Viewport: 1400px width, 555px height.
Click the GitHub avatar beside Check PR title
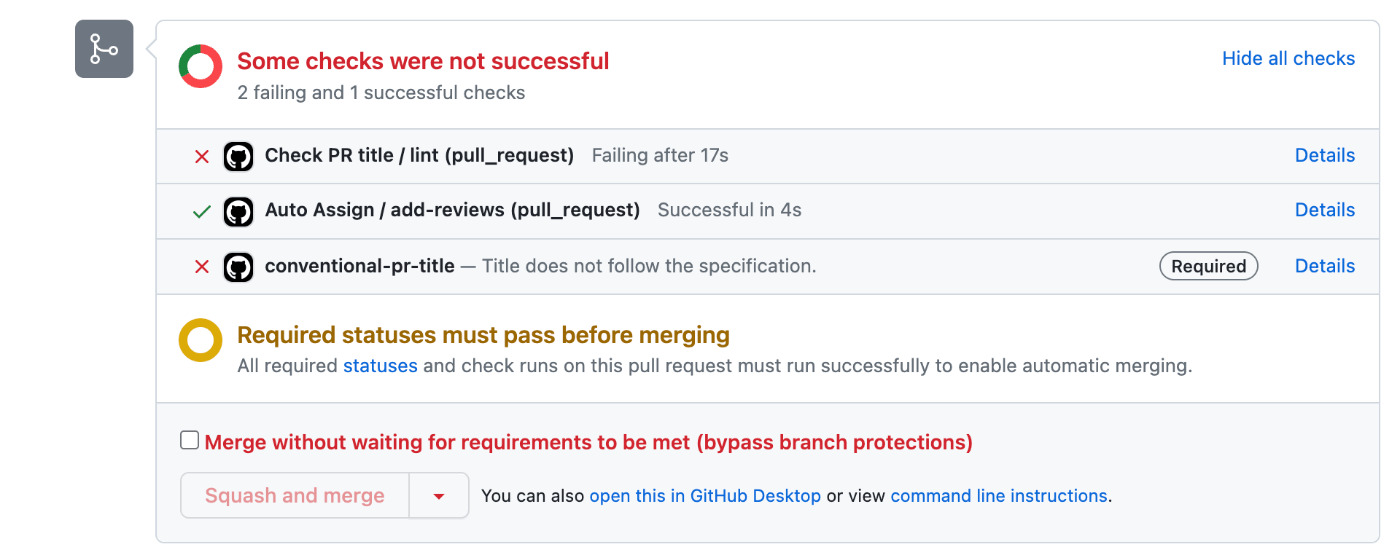pyautogui.click(x=238, y=156)
